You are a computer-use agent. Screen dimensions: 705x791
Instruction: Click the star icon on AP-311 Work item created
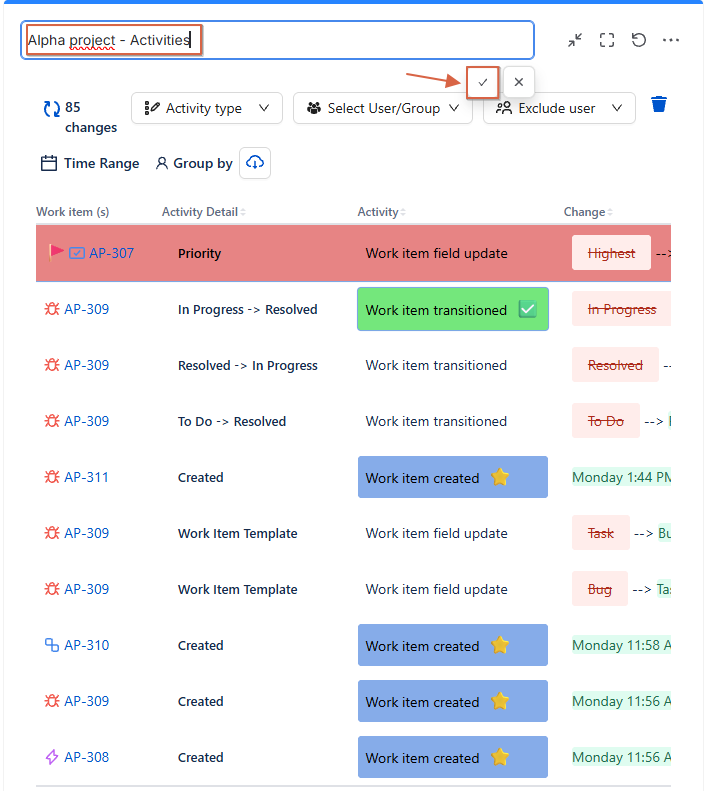(500, 477)
